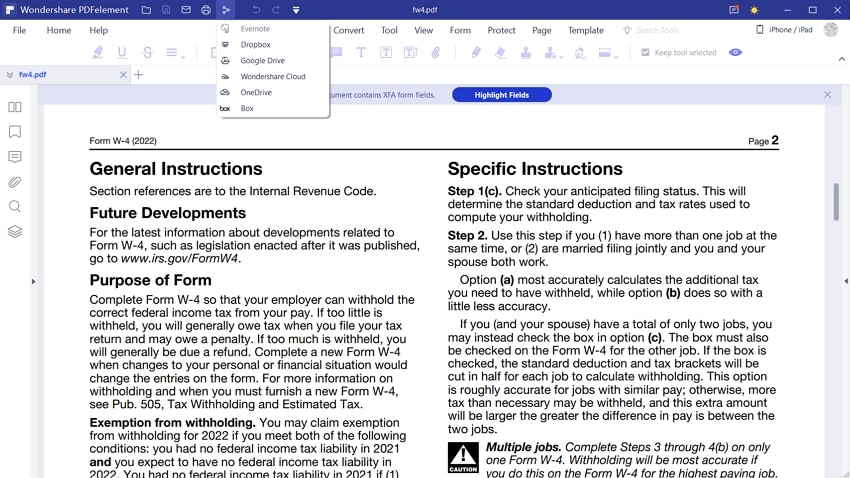Select the strikethrough annotation tool
The image size is (850, 478).
(x=147, y=53)
